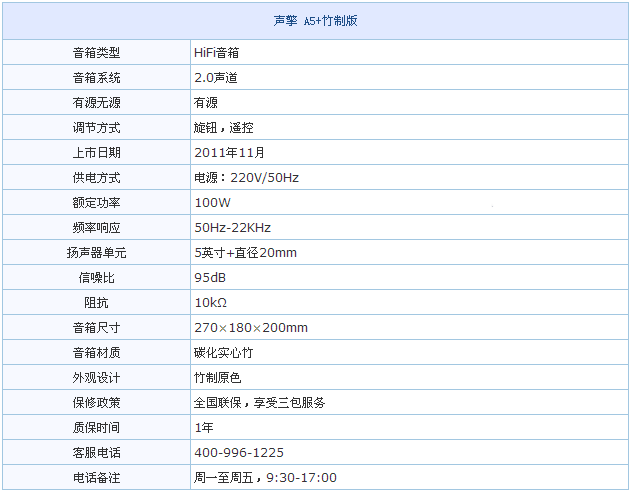Select the 频率响应 label
Viewport: 631px width, 491px height.
pos(97,227)
